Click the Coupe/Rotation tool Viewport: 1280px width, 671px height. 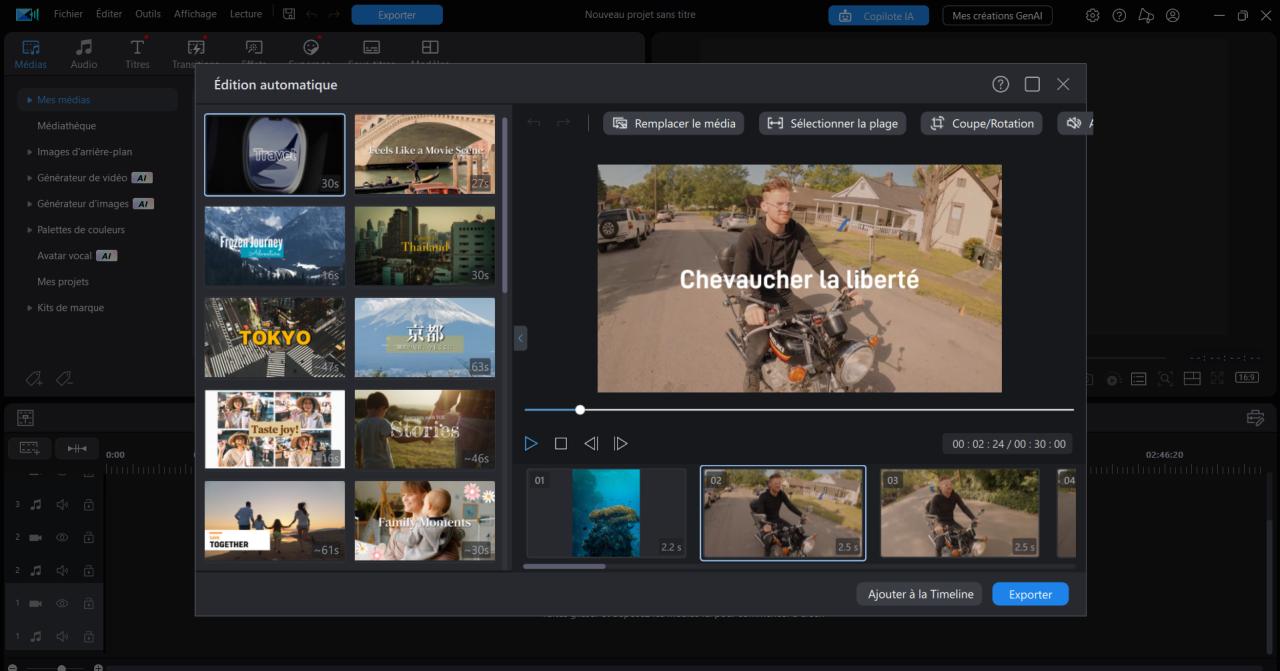click(981, 123)
